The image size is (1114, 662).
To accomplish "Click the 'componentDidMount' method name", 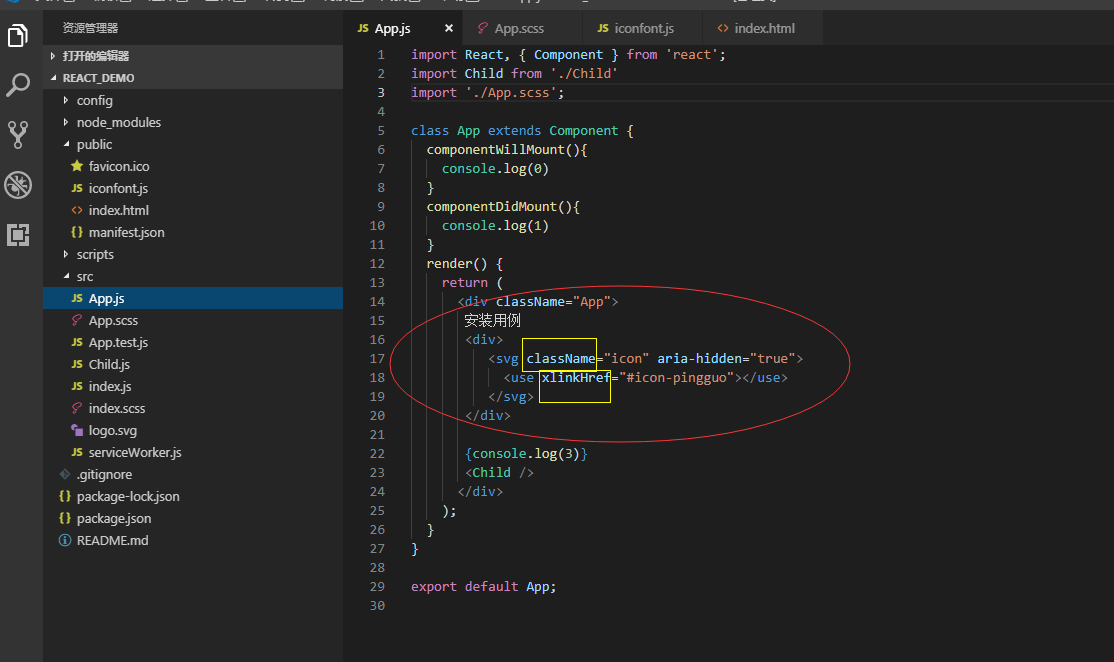I will tap(492, 207).
